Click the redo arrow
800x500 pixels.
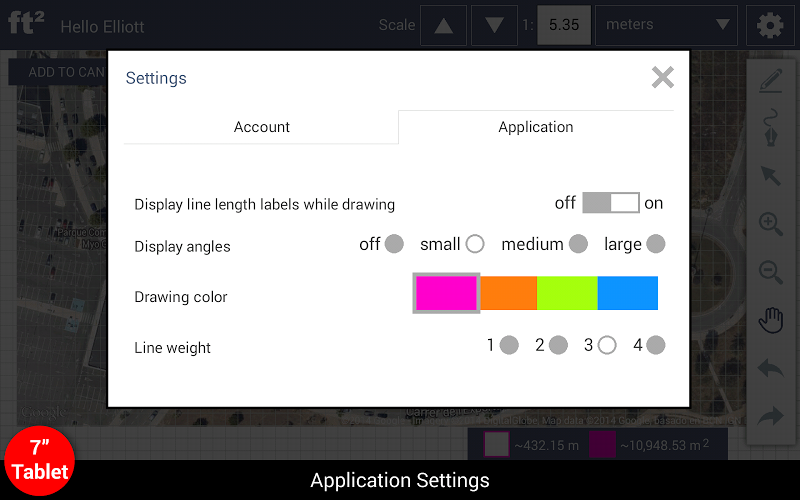pos(770,416)
